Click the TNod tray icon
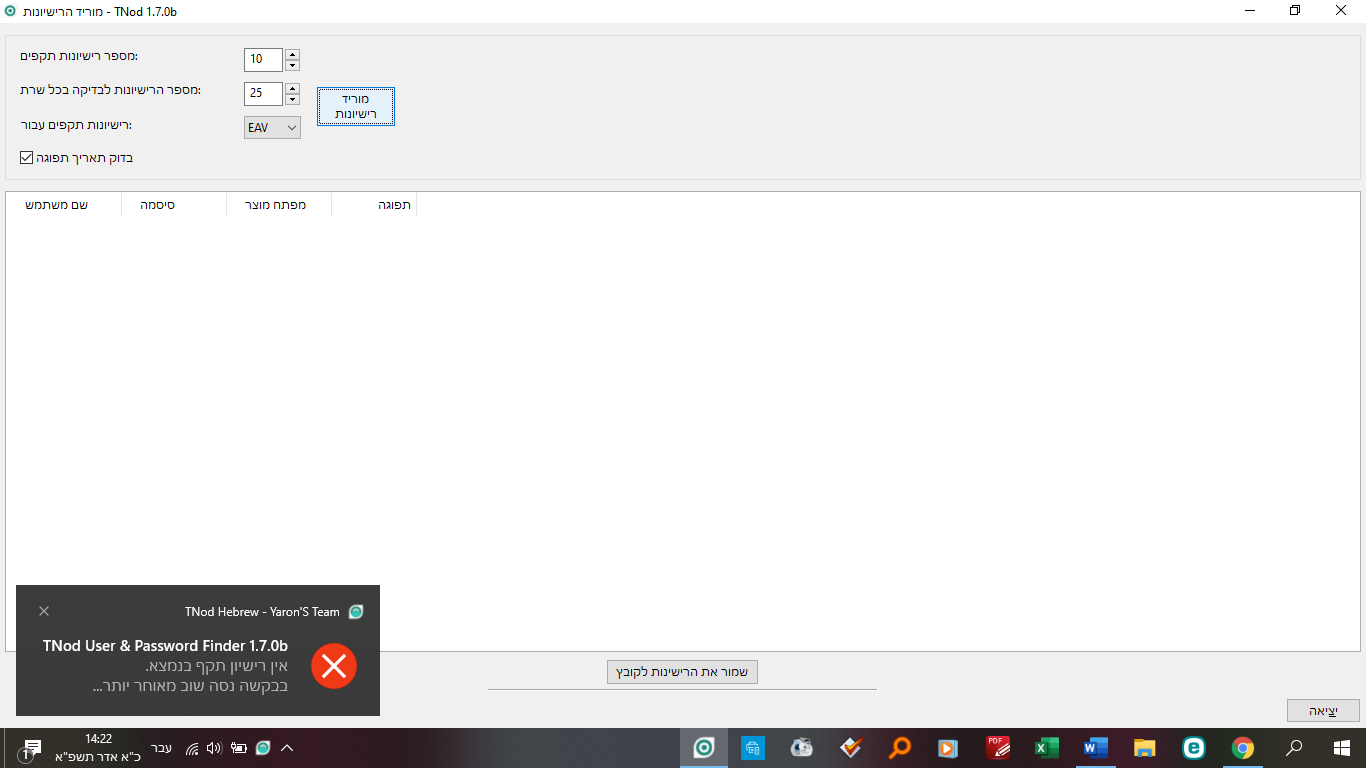Image resolution: width=1366 pixels, height=768 pixels. point(263,748)
